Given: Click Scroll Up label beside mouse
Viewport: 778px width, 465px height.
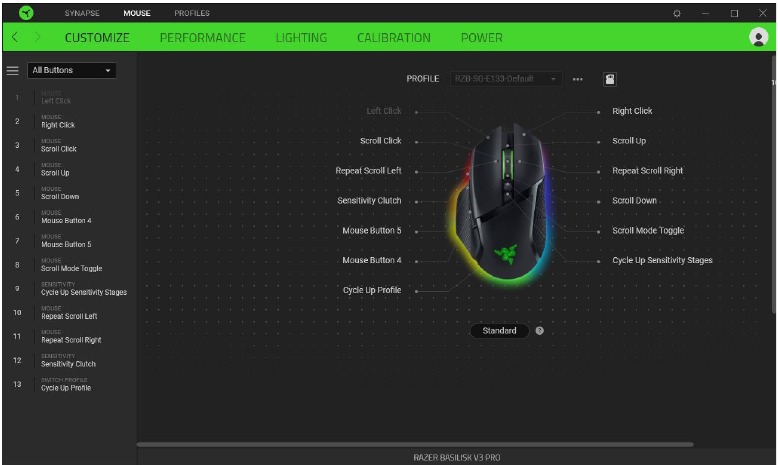Looking at the screenshot, I should point(629,141).
